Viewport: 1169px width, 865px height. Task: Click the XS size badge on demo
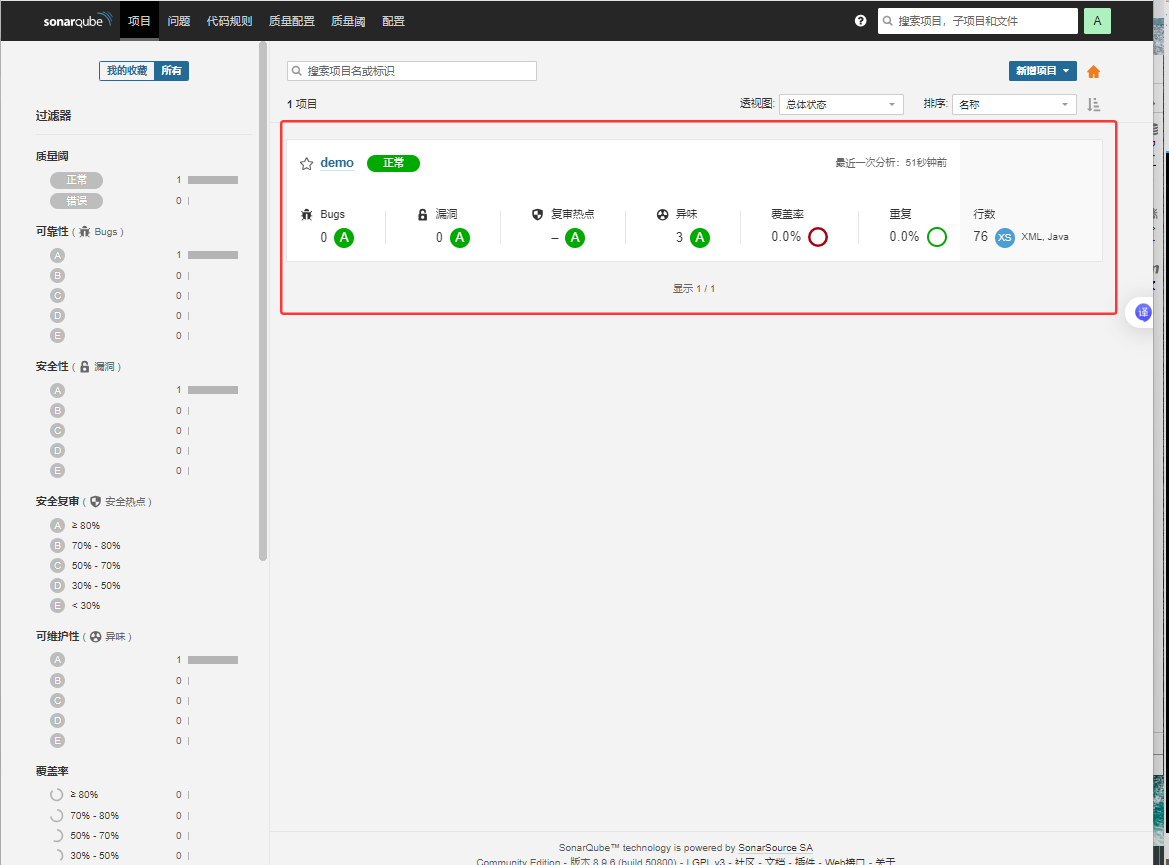(x=1004, y=238)
